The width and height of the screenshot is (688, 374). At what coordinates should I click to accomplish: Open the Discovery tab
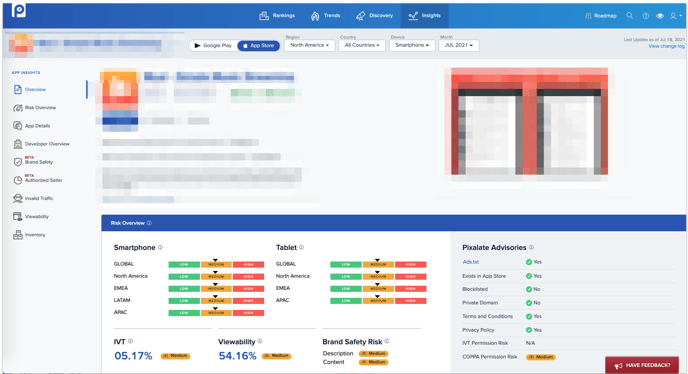click(374, 16)
